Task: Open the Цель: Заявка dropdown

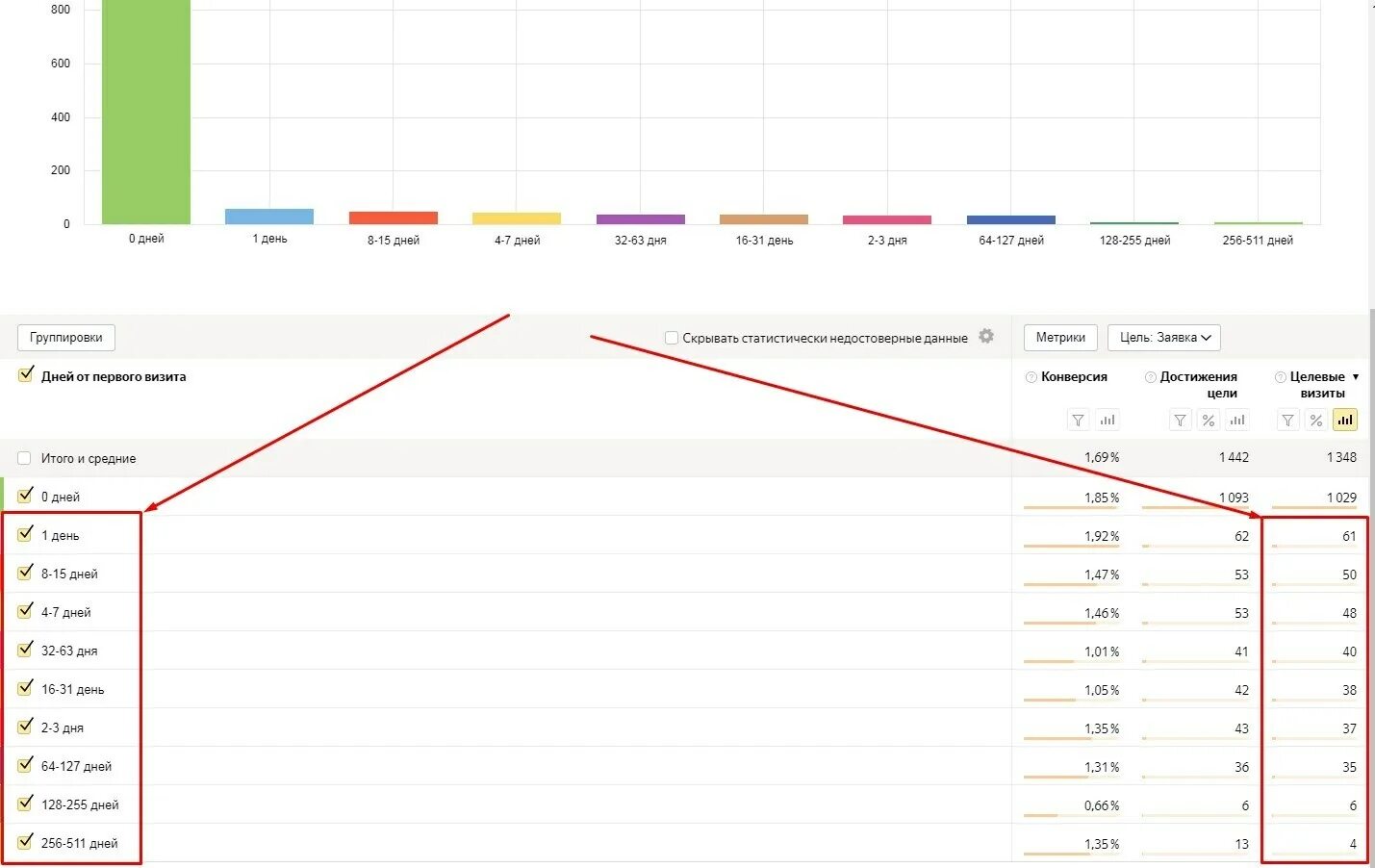Action: point(1164,338)
